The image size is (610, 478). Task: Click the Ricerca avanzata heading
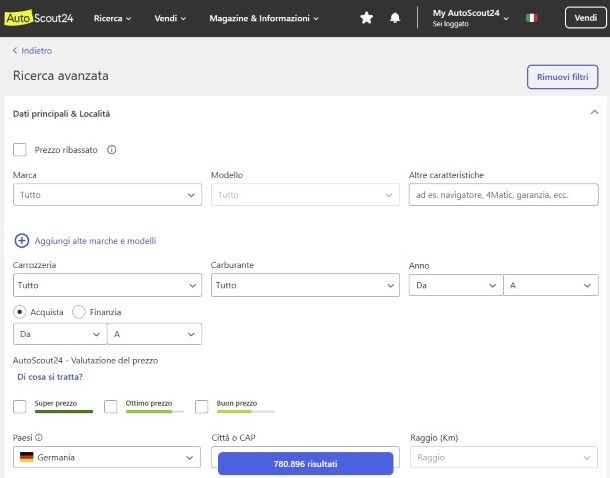pos(61,75)
